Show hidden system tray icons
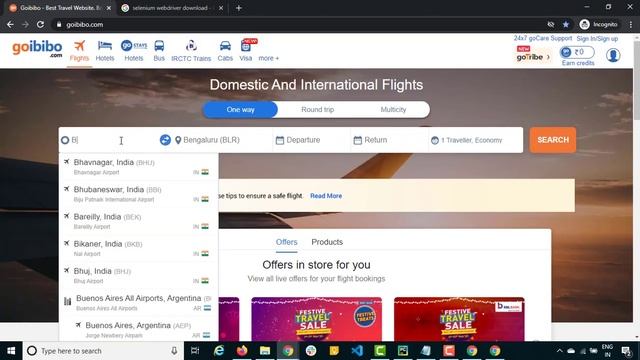Screen dimensions: 640x360 560,351
